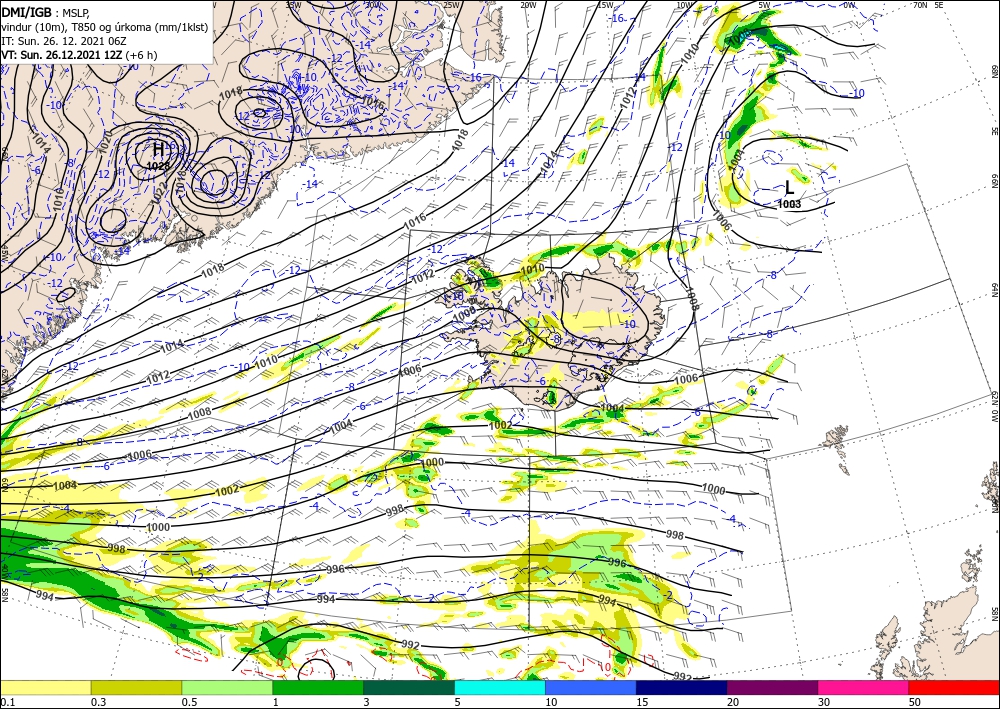Click the purple 20–30 legend color band
This screenshot has height=709, width=1000.
772,687
